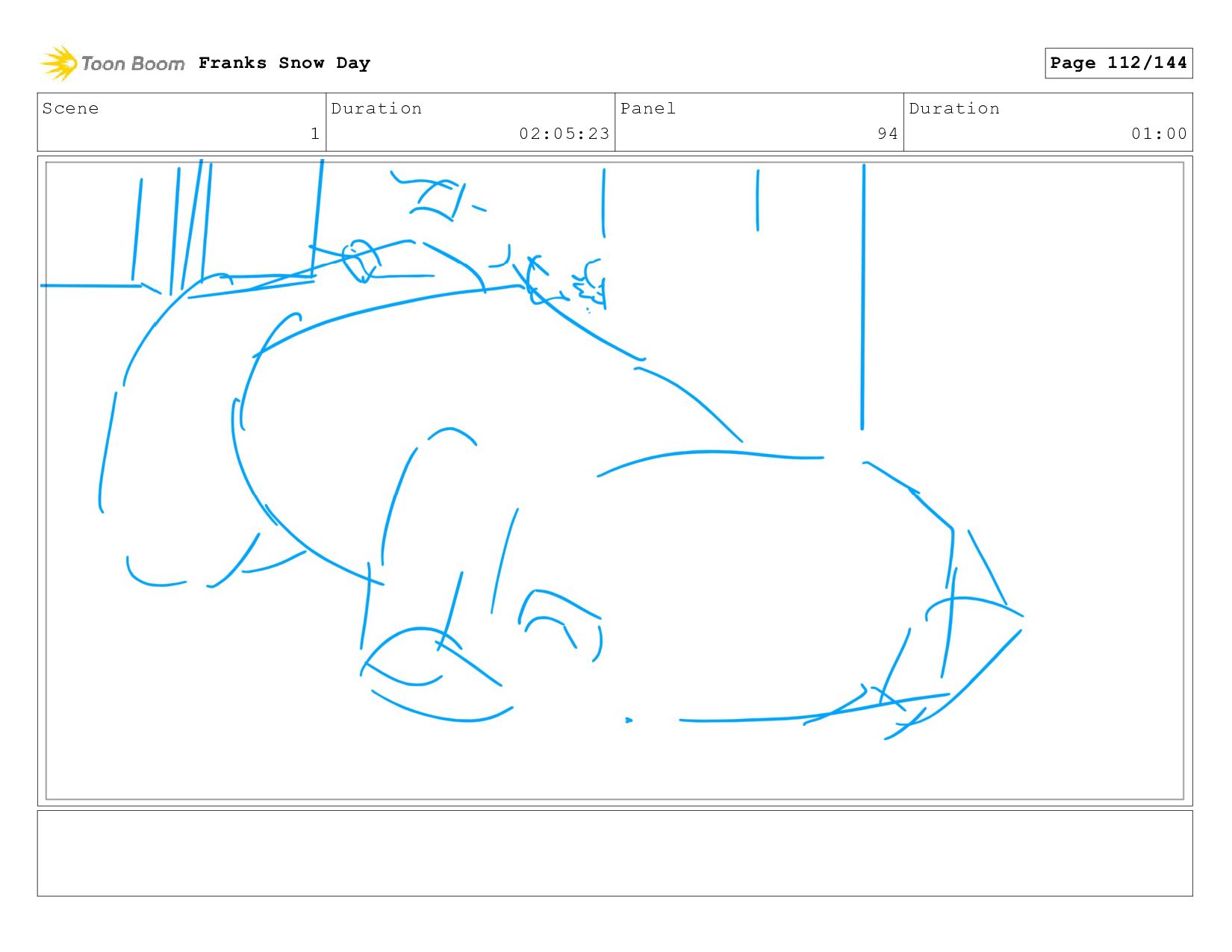Click the panel duration '01:00'
The width and height of the screenshot is (1232, 952).
[1159, 134]
